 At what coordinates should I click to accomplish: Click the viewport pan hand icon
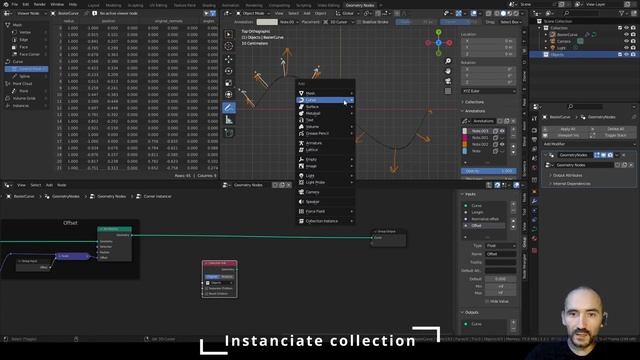(448, 71)
